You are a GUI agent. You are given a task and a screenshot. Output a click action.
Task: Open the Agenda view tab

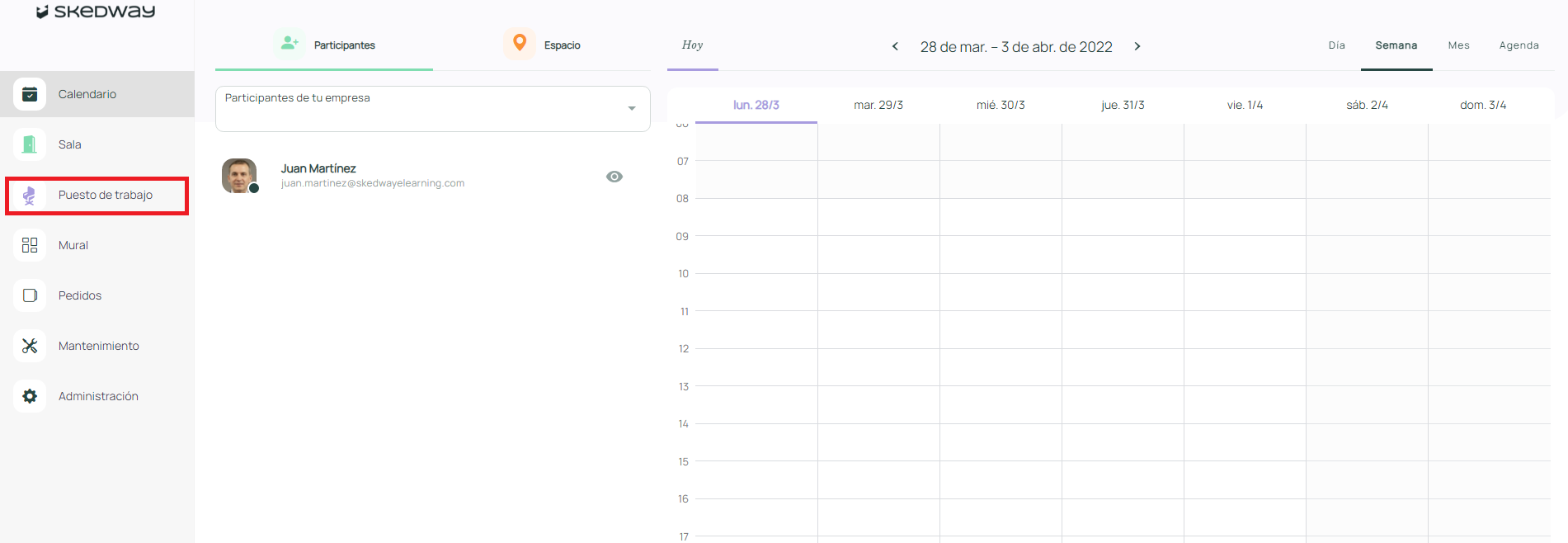(1519, 45)
